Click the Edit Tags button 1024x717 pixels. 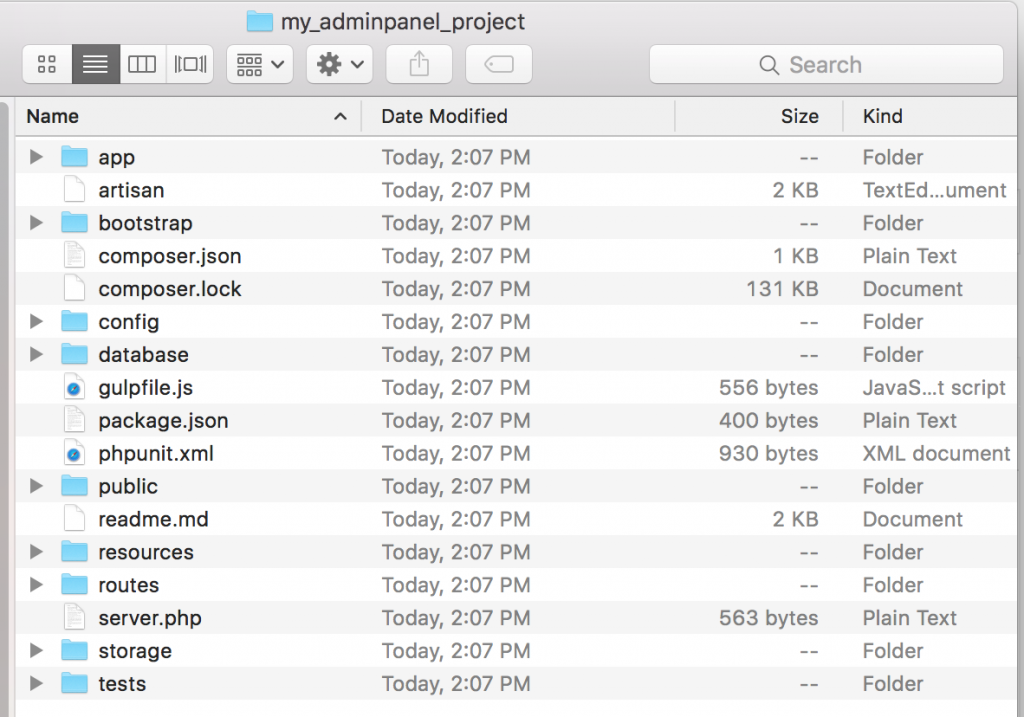click(499, 64)
